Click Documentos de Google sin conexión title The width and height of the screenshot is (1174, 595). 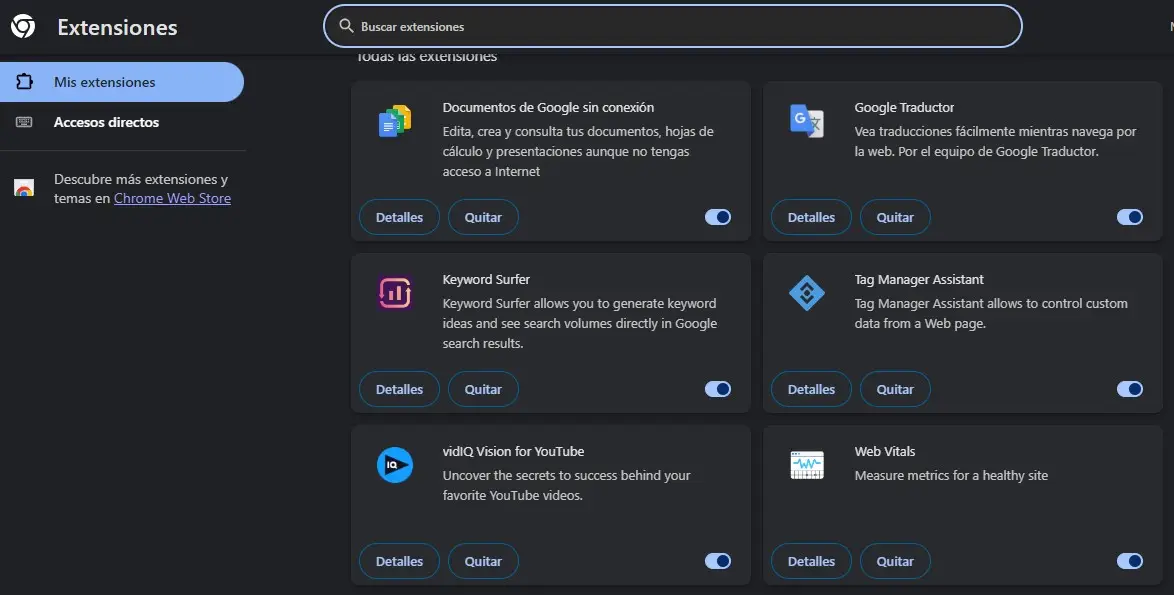pyautogui.click(x=548, y=107)
